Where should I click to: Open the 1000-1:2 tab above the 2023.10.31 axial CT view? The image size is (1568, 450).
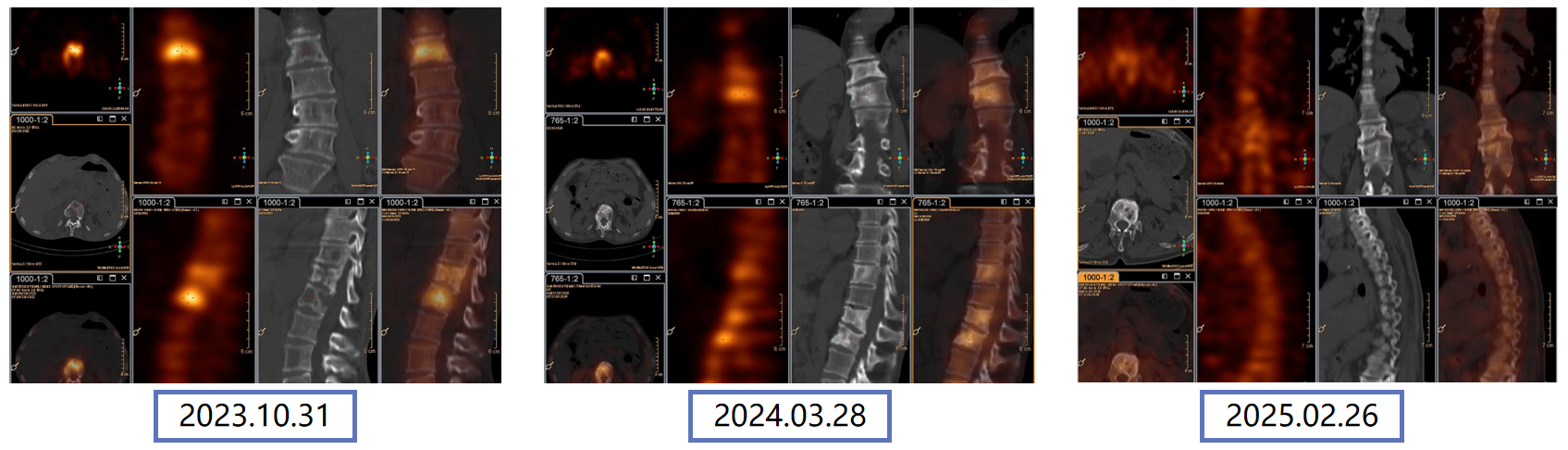tap(32, 119)
